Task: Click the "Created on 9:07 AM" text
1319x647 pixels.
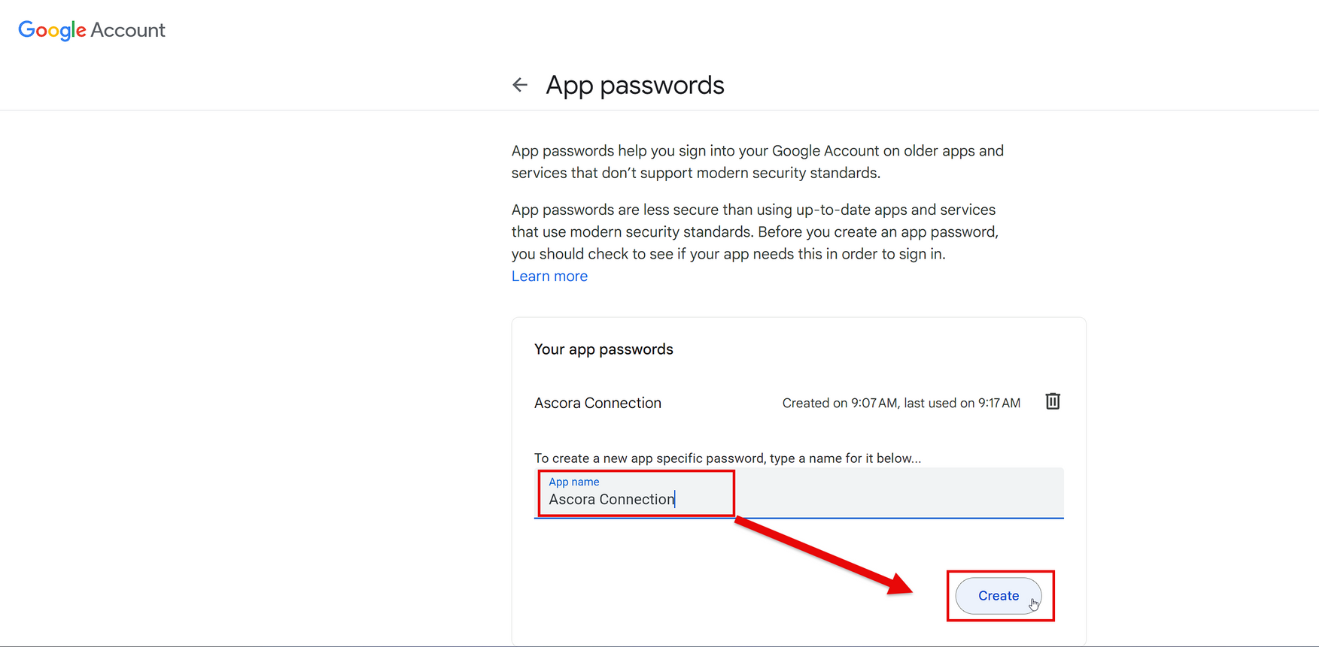Action: pos(839,403)
